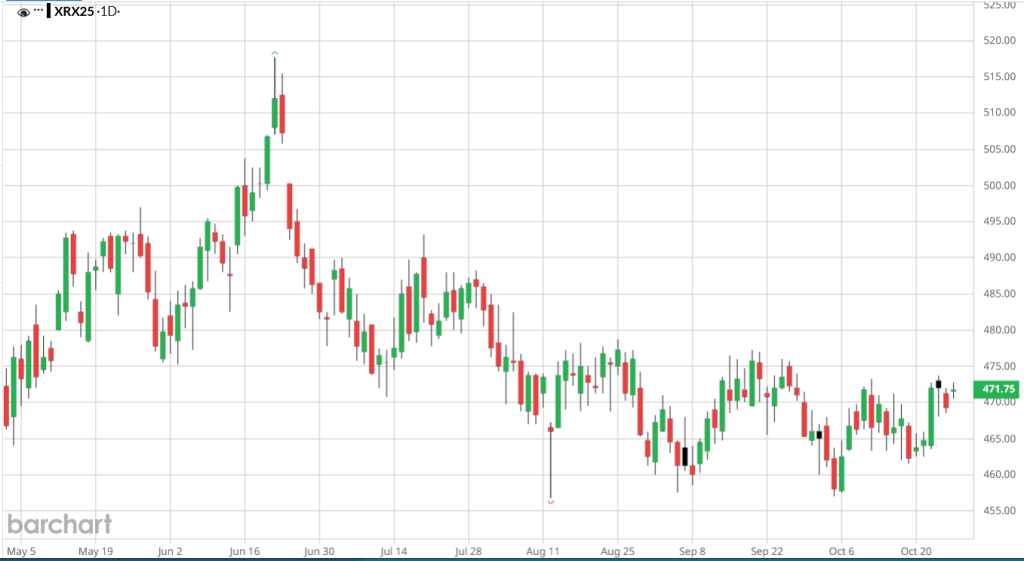Click the black color bar before XRX25
Screen dimensions: 1024x561
[50, 12]
